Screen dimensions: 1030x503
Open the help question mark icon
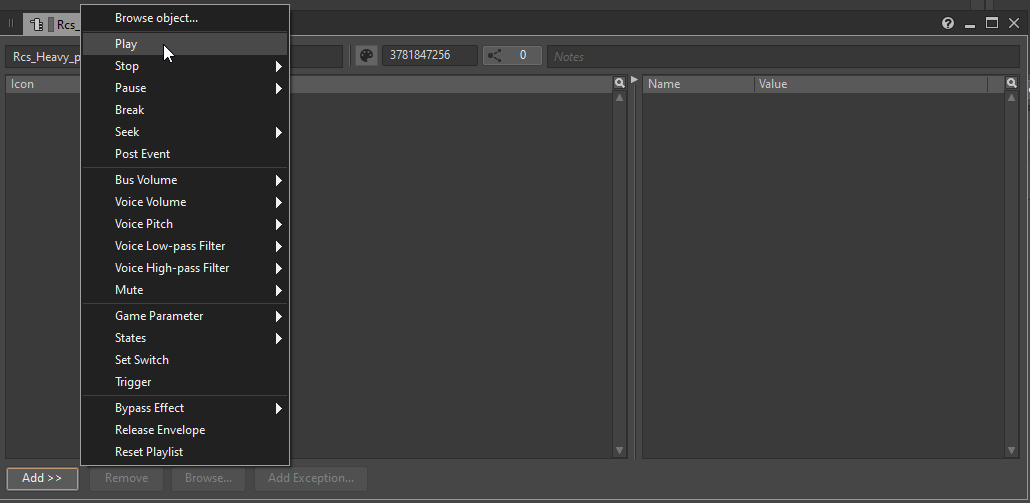point(948,23)
